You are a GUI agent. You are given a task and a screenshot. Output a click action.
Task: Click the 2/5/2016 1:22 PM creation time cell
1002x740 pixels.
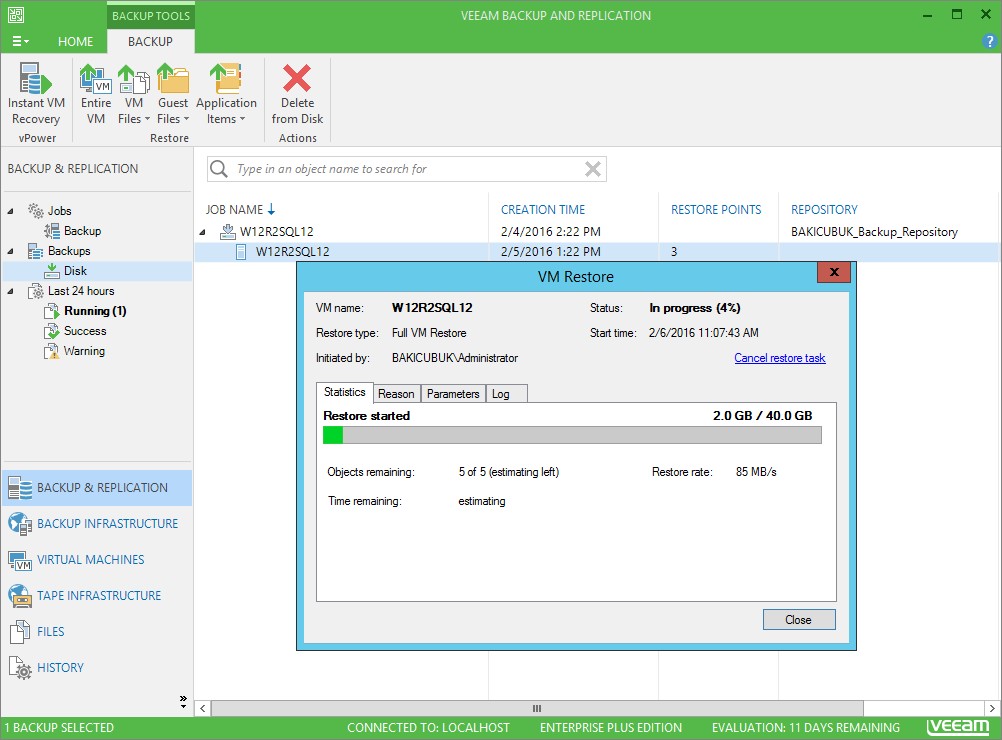pos(551,252)
